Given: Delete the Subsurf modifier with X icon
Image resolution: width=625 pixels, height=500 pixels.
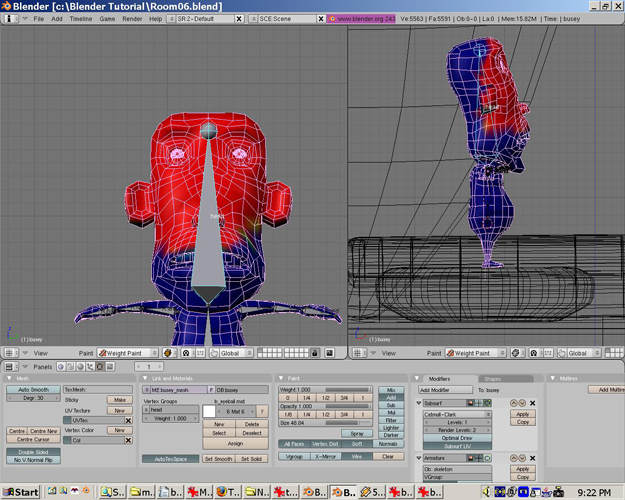Looking at the screenshot, I should tap(531, 403).
